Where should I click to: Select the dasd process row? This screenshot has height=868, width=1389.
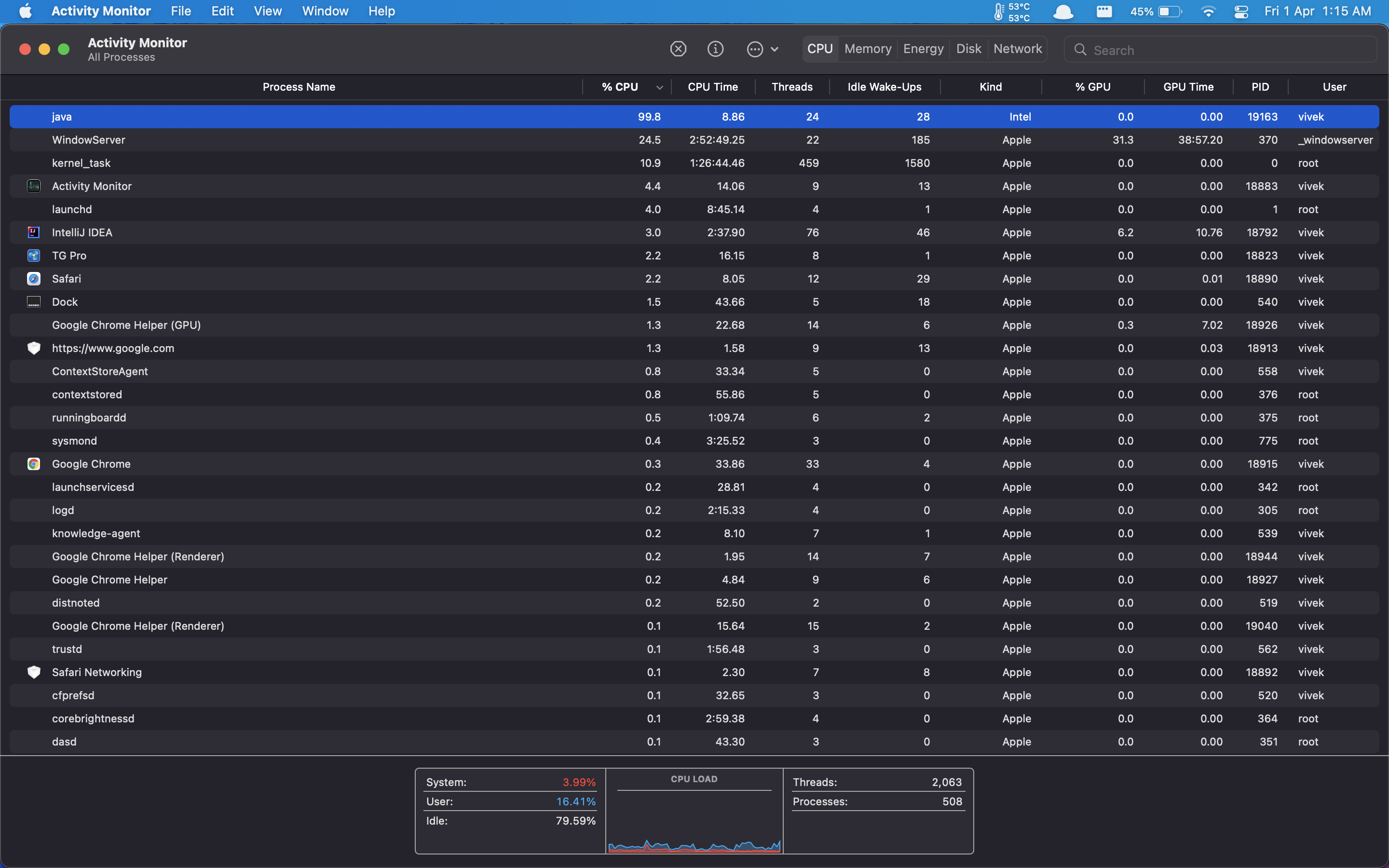[x=694, y=742]
